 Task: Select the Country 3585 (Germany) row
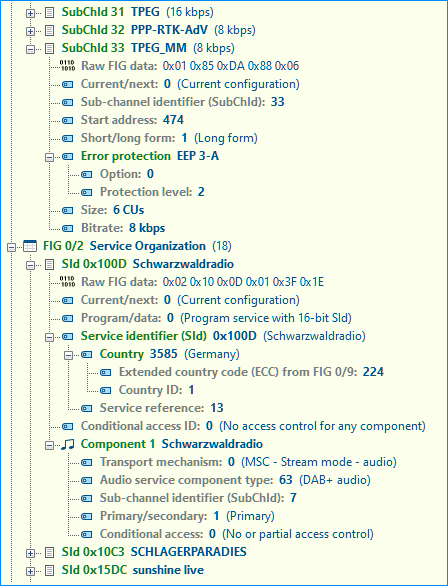coord(170,354)
